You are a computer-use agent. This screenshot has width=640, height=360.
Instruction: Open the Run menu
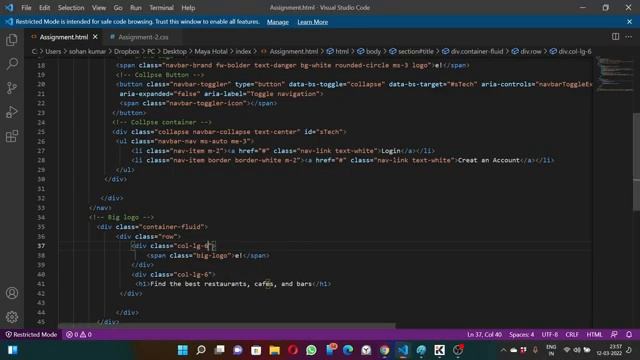pos(136,7)
